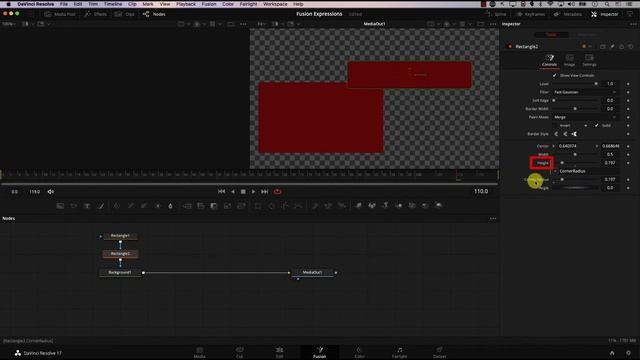Select second Border Style cap icon
This screenshot has width=640, height=360.
point(565,134)
